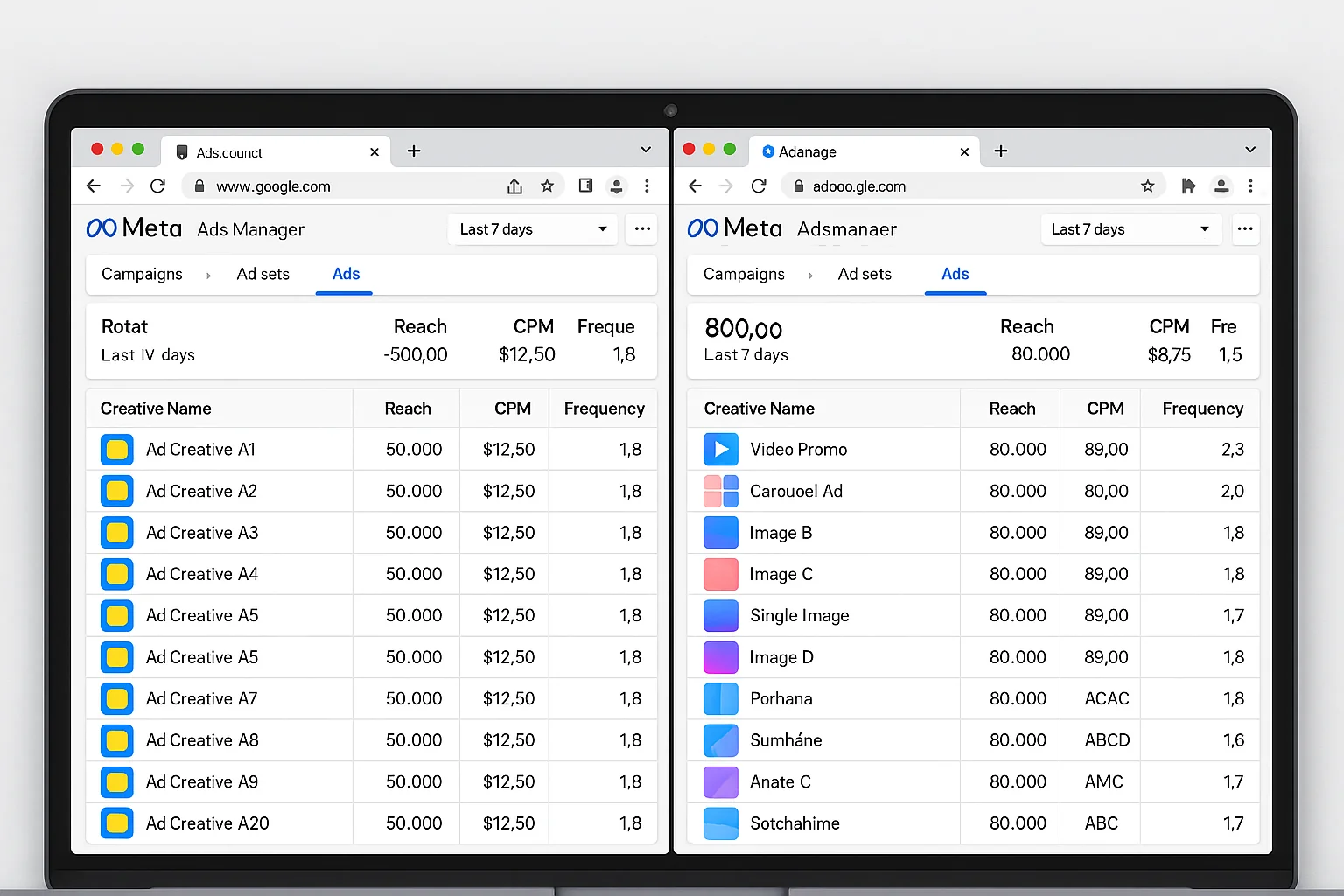The width and height of the screenshot is (1344, 896).
Task: Click the Adanage tab favicon
Action: 767,151
